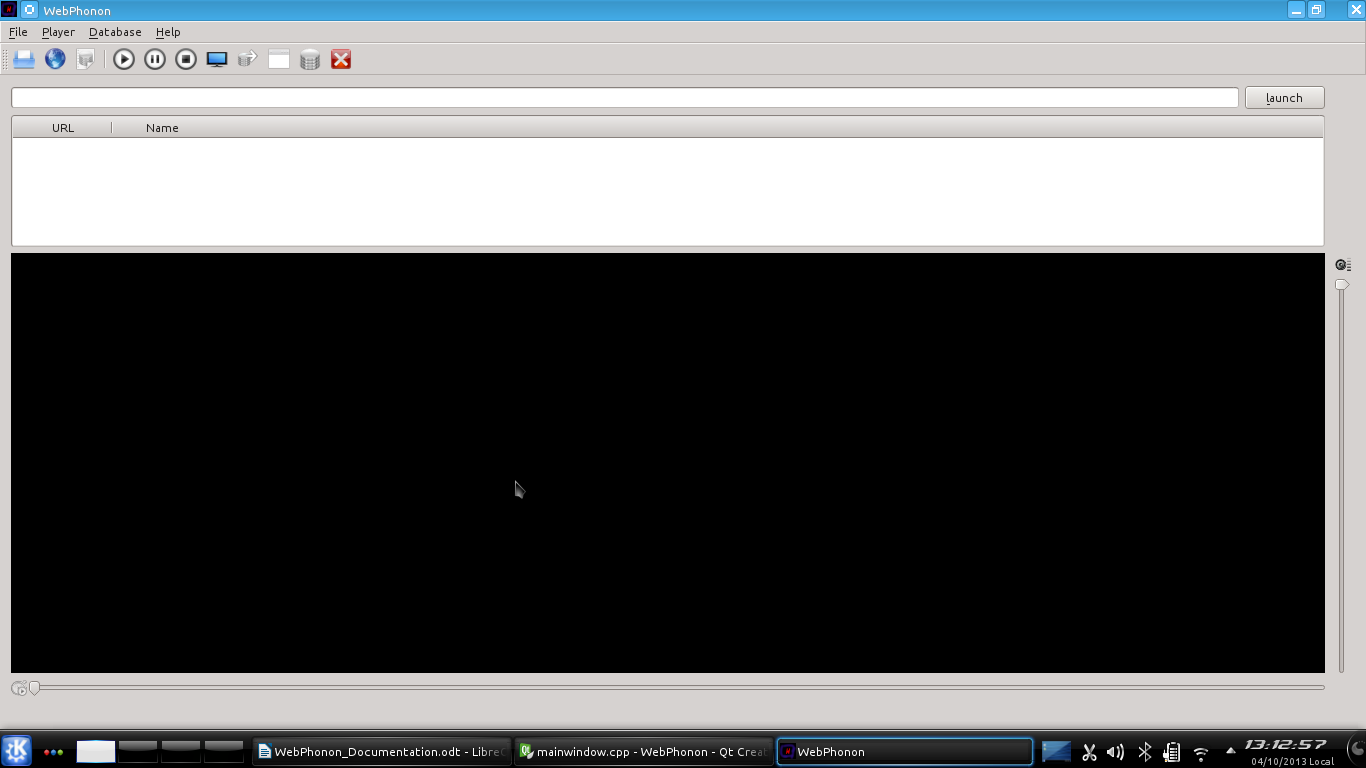Open the Help menu
The height and width of the screenshot is (768, 1366).
coord(168,32)
